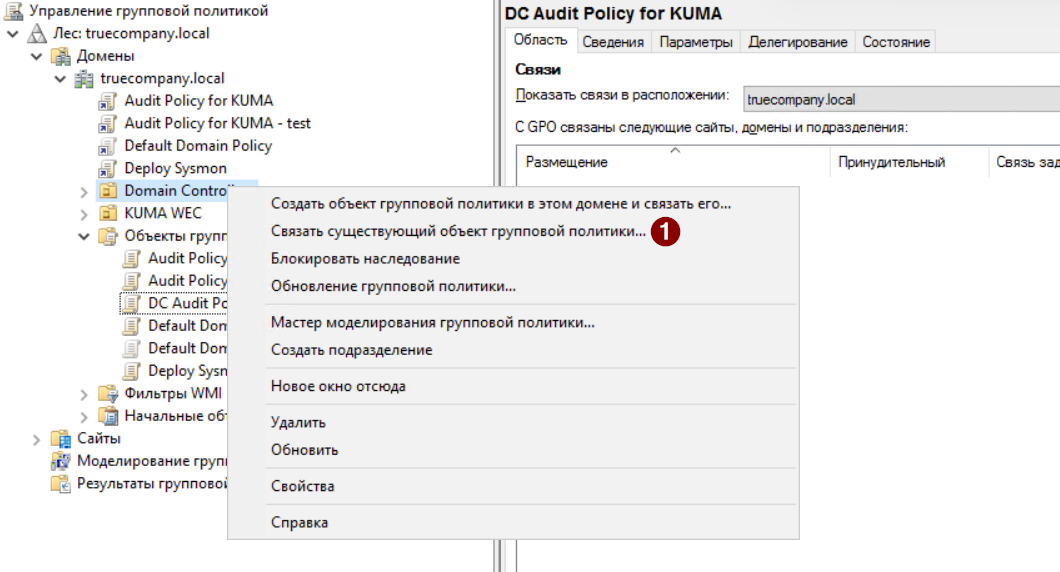The image size is (1060, 572).
Task: Click the truecompany.local domain icon
Action: (x=85, y=78)
